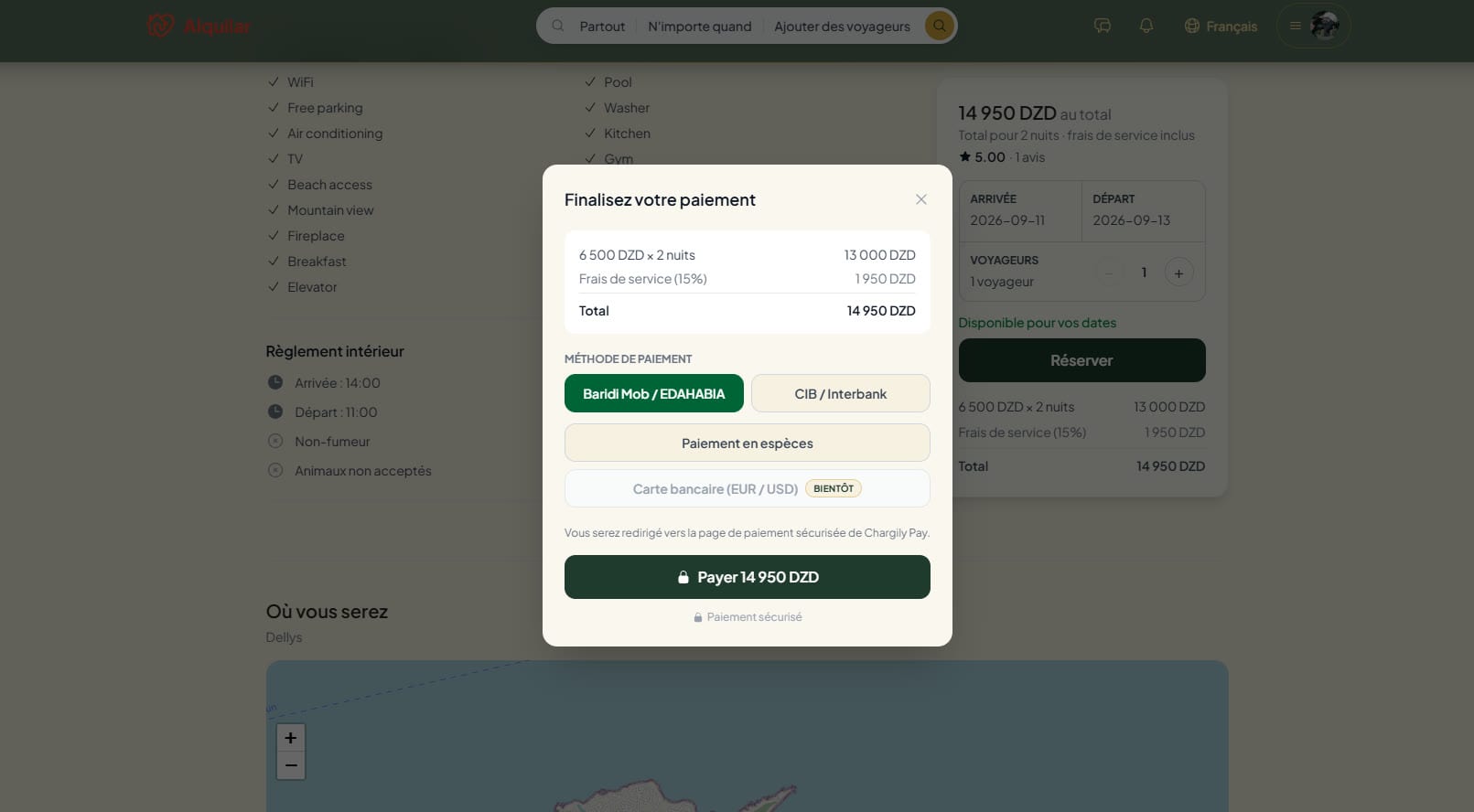
Task: Click the Beach access amenity text
Action: tap(329, 185)
